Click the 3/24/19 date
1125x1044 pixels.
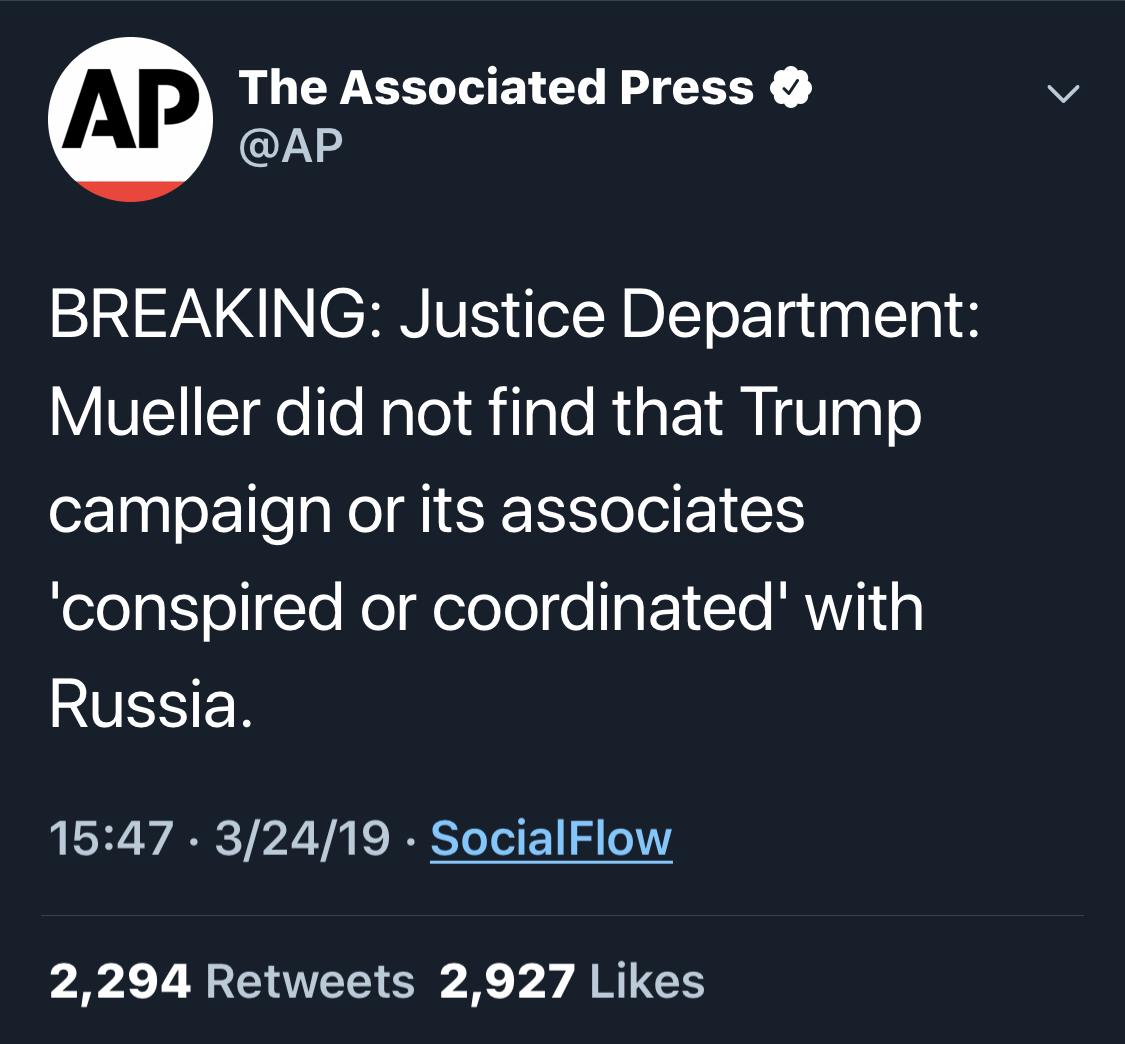[x=302, y=838]
